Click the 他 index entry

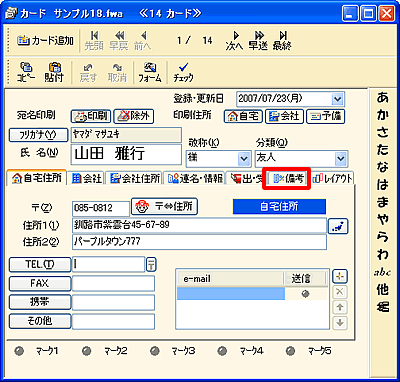tap(383, 289)
